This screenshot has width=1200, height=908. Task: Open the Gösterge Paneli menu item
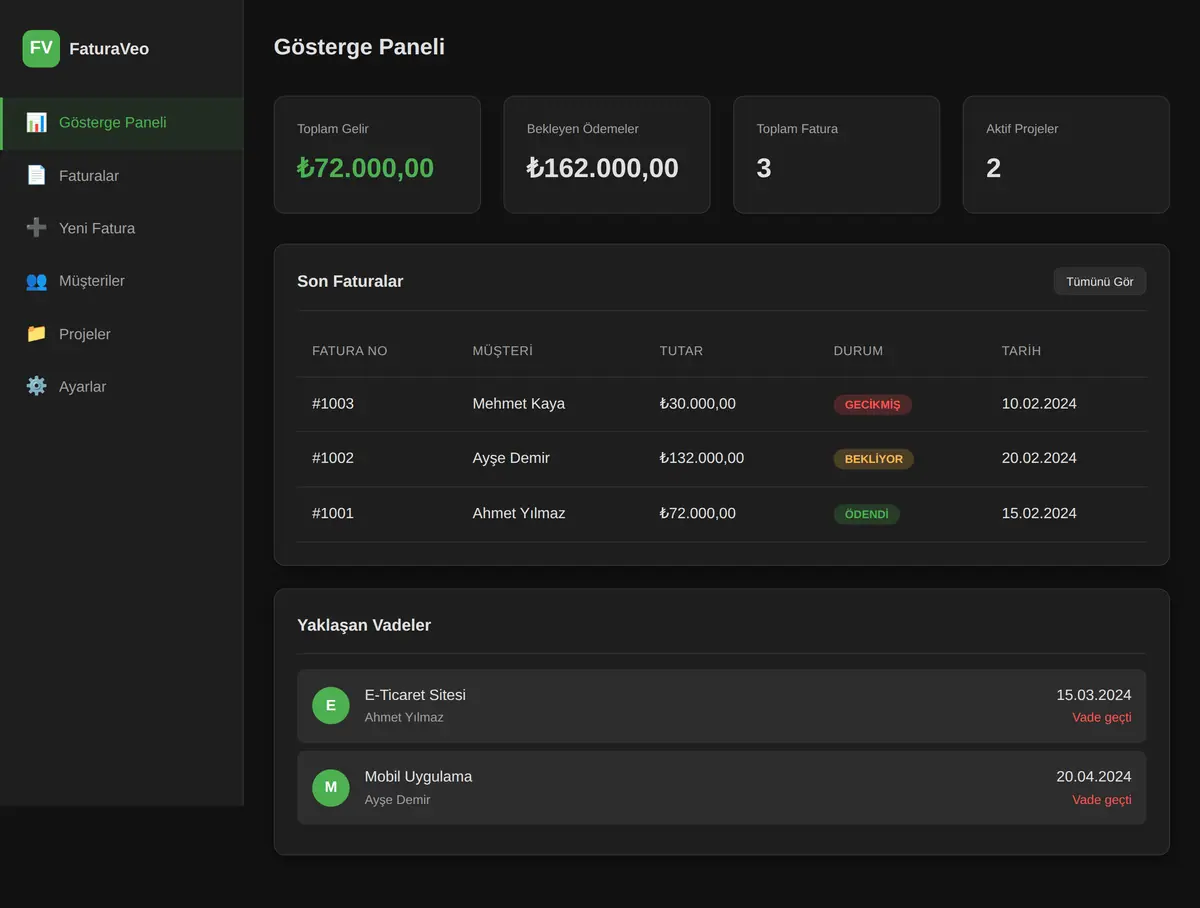[122, 123]
